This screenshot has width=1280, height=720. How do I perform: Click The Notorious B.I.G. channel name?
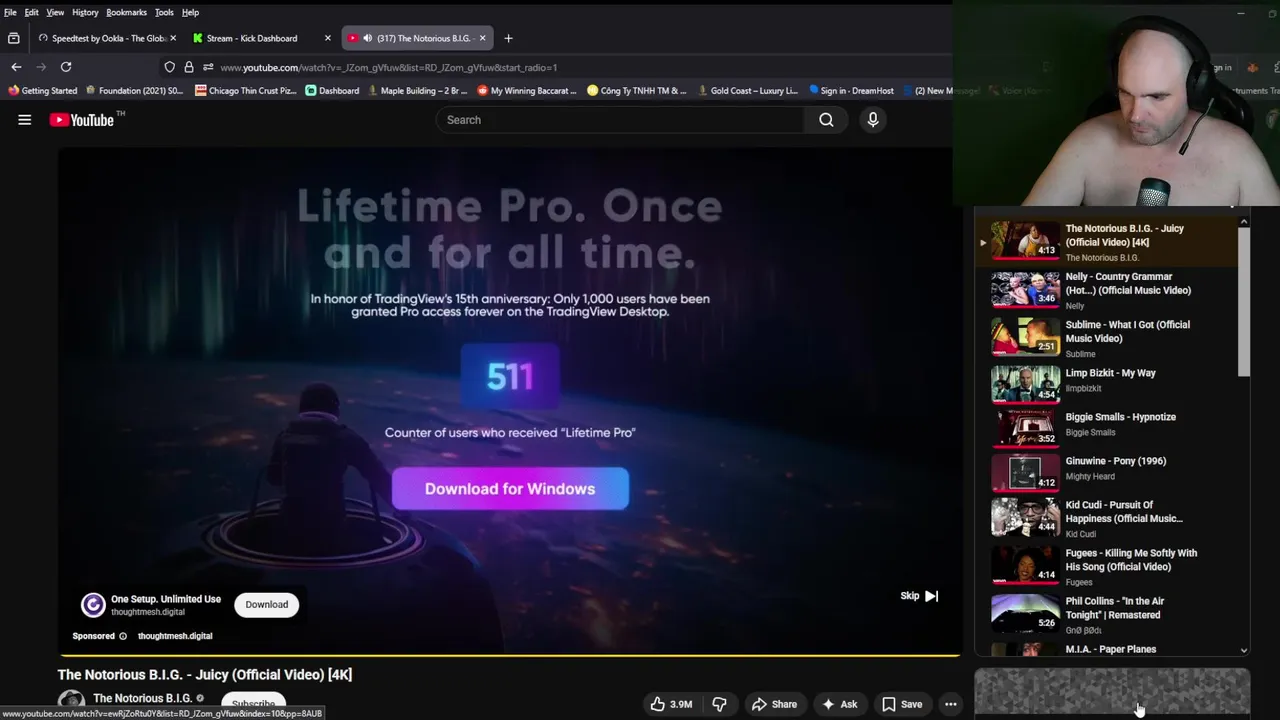point(142,698)
